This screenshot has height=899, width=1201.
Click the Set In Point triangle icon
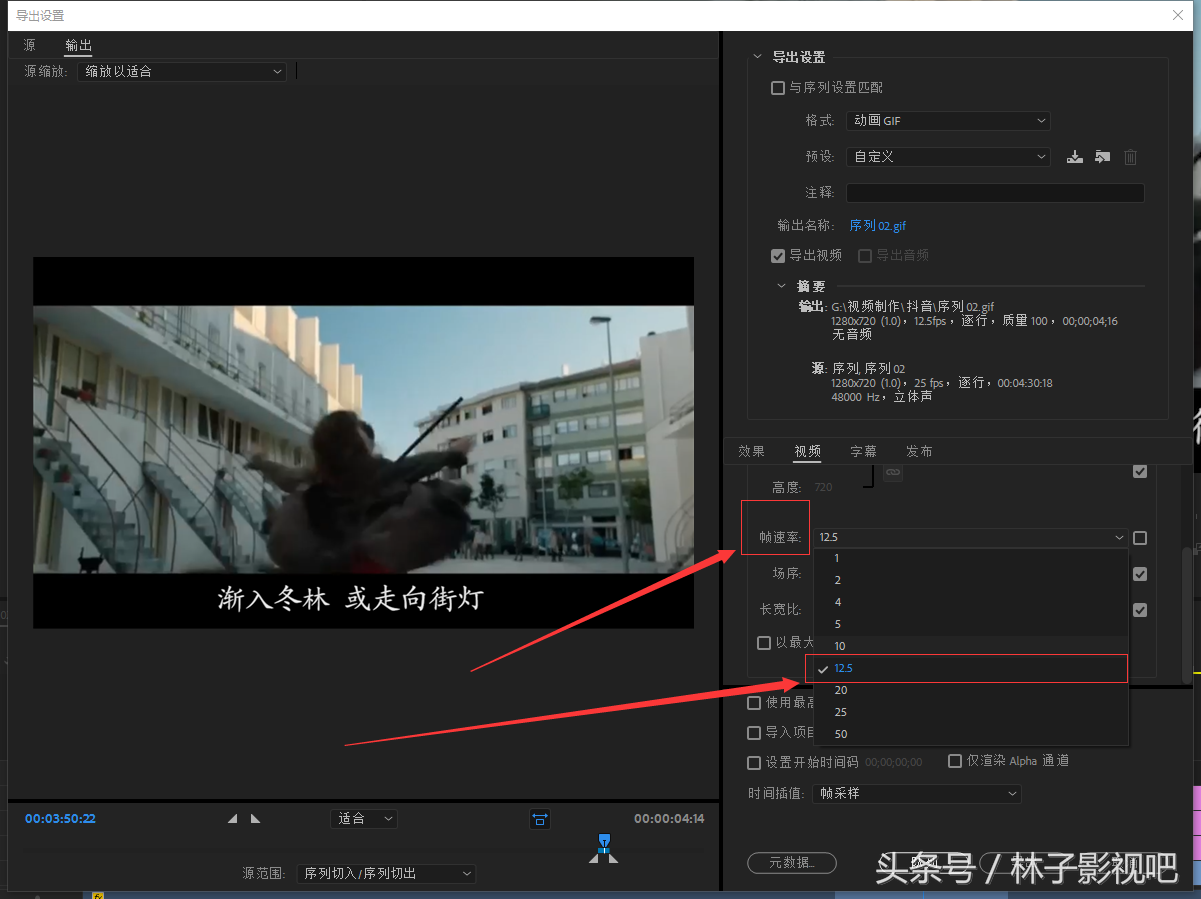point(233,818)
